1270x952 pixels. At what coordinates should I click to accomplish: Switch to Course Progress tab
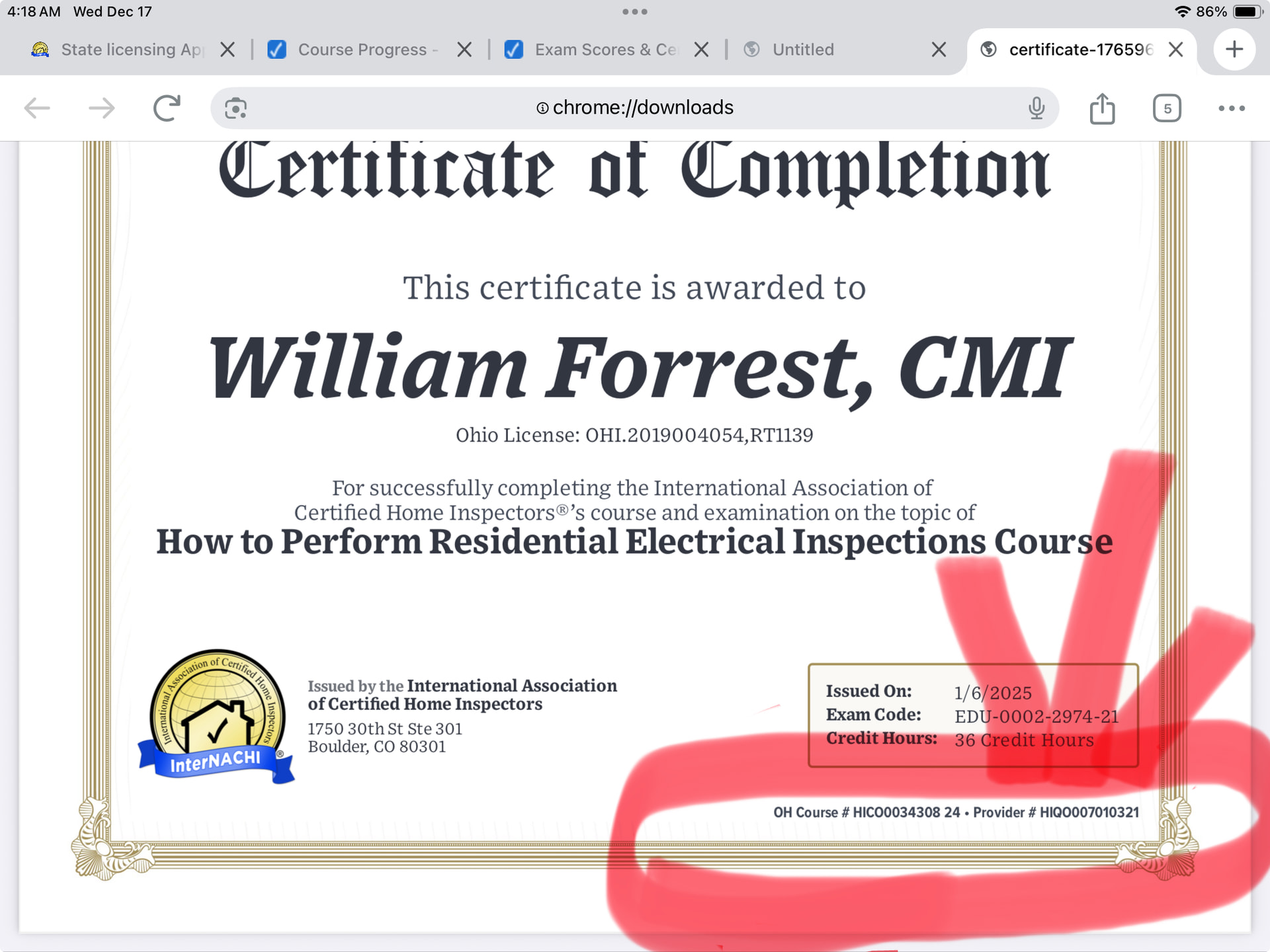(360, 50)
